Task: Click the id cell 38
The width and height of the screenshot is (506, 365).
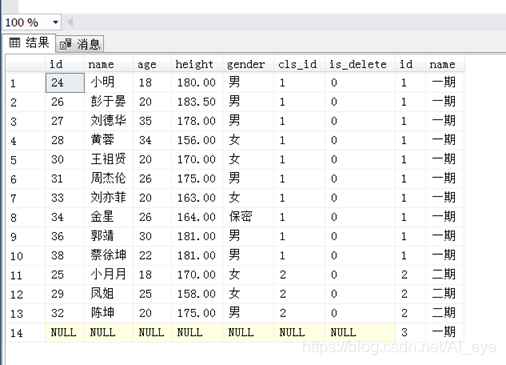Action: pos(65,255)
